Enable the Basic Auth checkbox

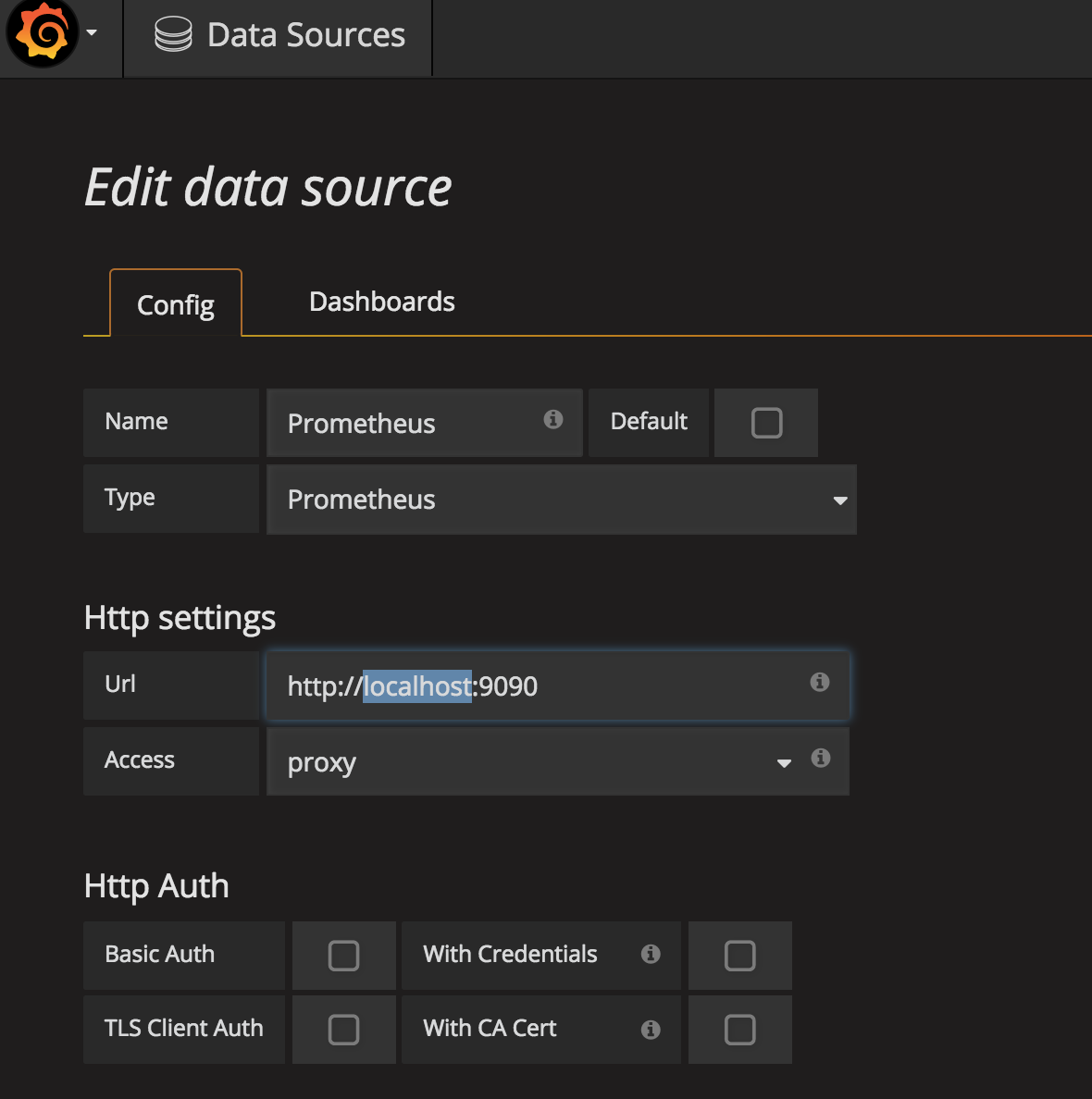[343, 956]
